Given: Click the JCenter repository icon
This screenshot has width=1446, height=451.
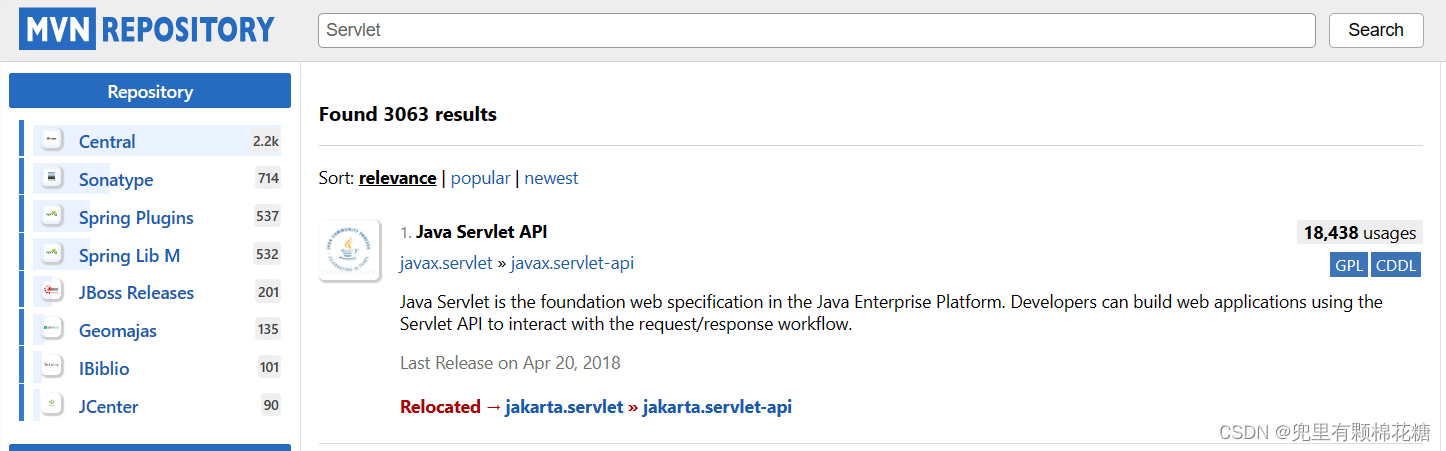Looking at the screenshot, I should pos(52,406).
